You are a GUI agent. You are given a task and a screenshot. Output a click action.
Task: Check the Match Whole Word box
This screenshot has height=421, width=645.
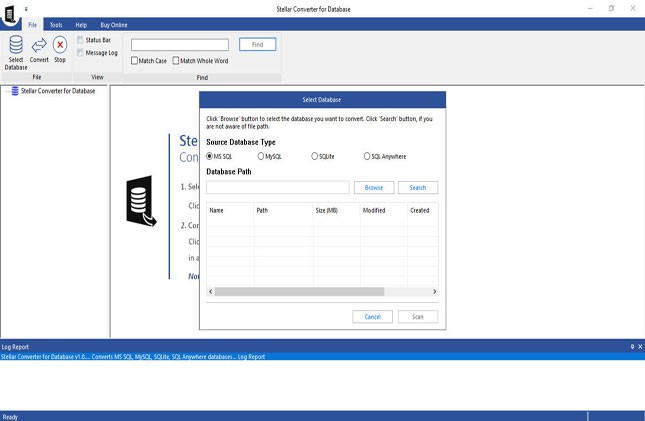[x=177, y=61]
